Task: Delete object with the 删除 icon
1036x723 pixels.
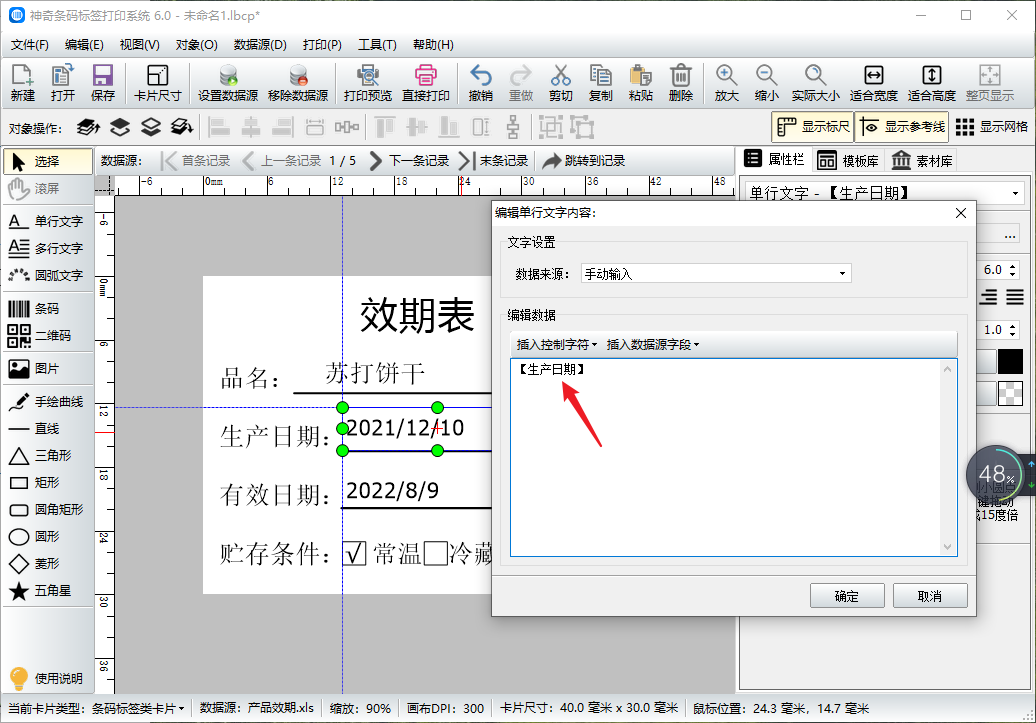Action: point(681,83)
